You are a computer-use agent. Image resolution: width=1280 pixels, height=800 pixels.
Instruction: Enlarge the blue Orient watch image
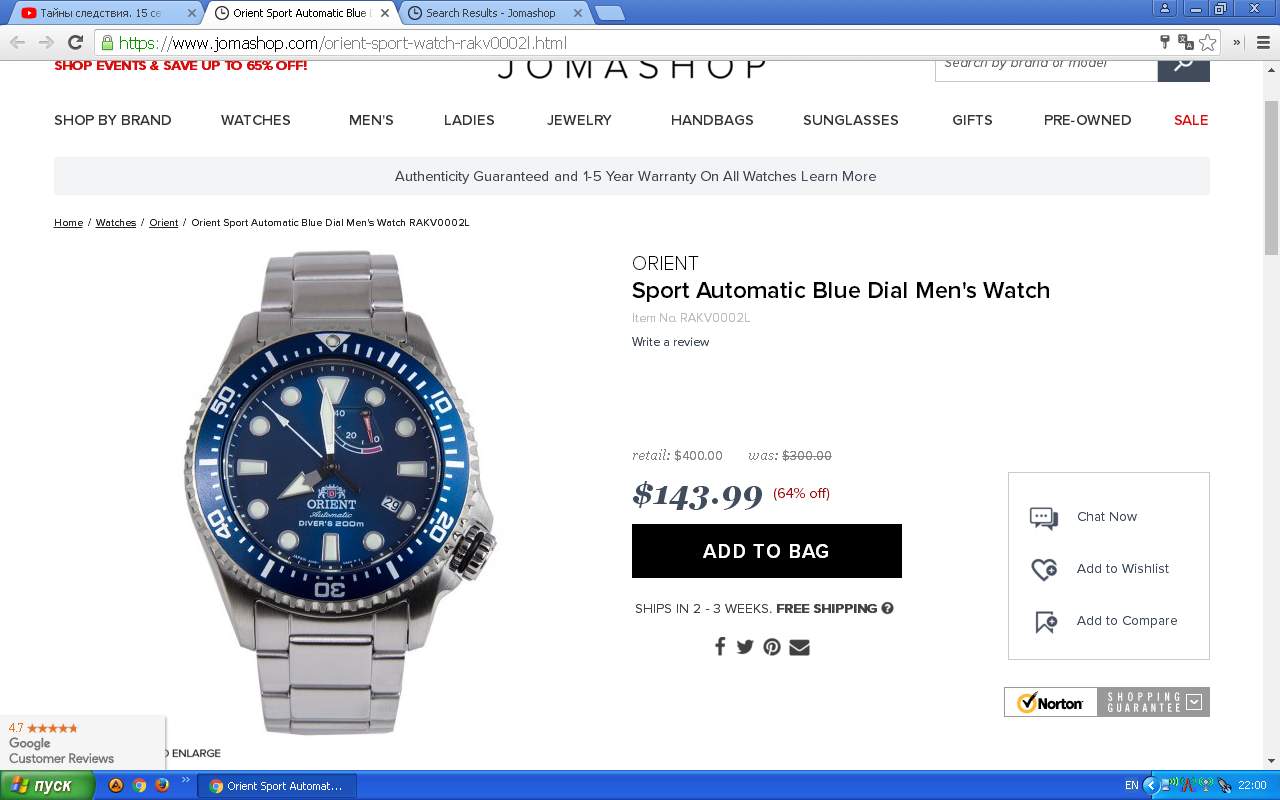pos(340,490)
